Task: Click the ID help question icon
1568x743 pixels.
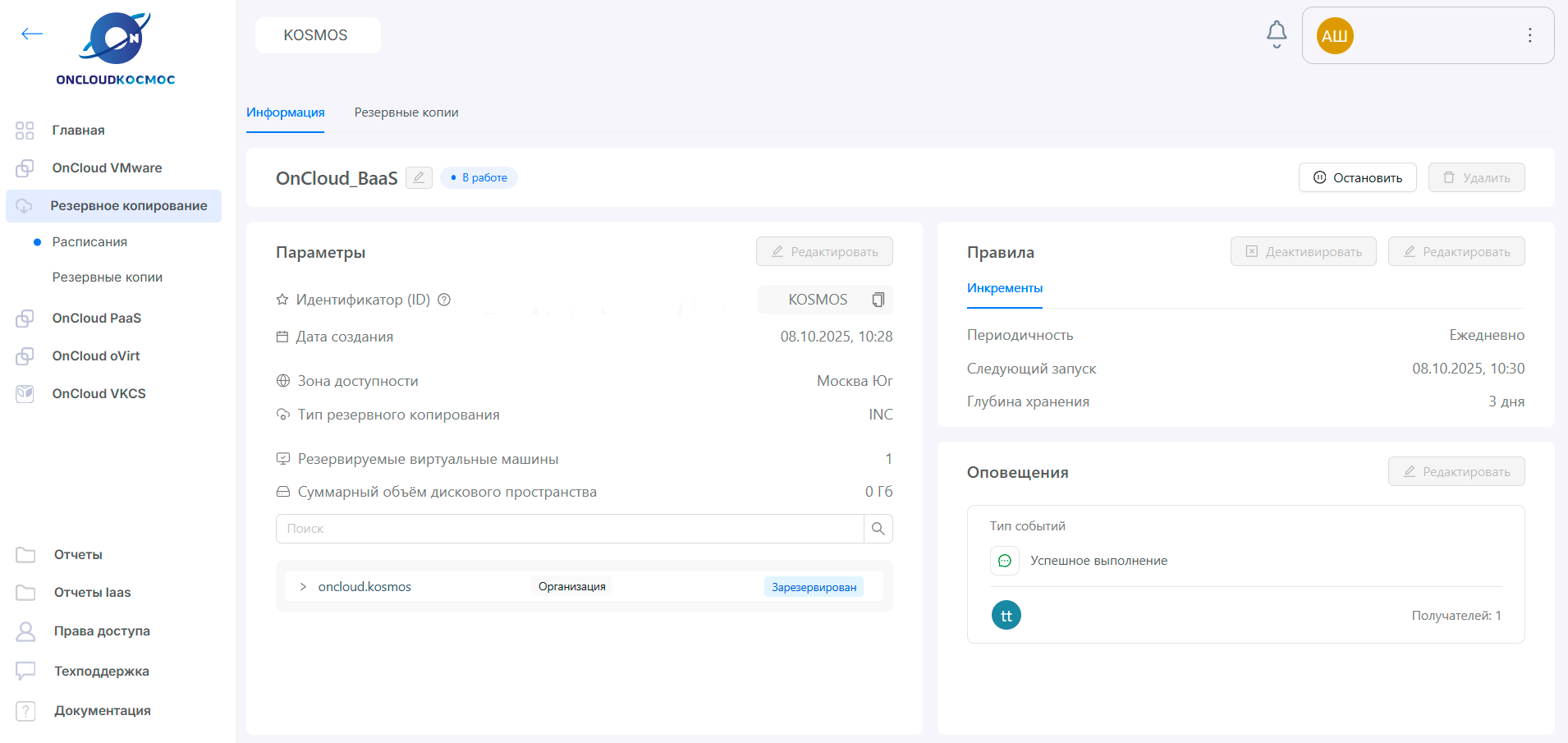Action: coord(444,300)
